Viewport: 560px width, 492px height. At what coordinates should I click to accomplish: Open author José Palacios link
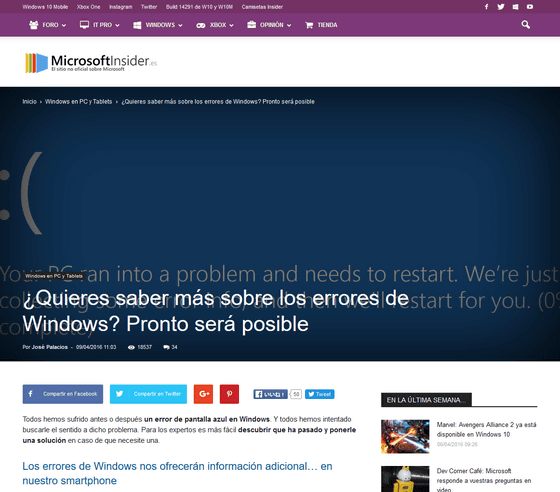(50, 347)
